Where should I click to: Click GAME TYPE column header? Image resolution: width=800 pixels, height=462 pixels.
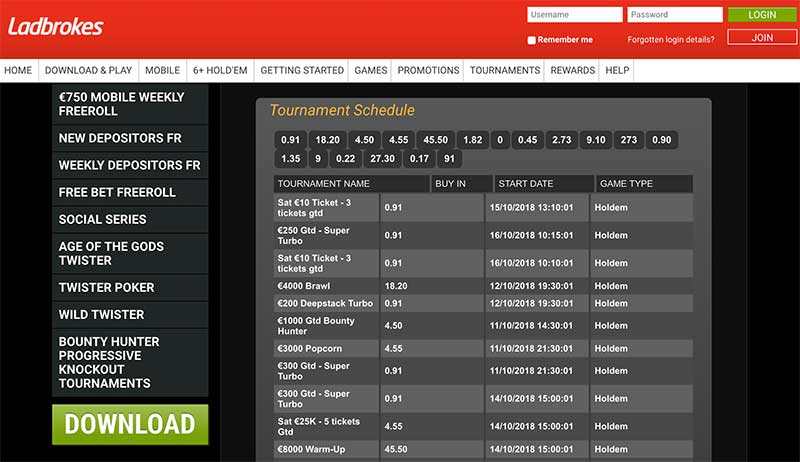pyautogui.click(x=644, y=184)
